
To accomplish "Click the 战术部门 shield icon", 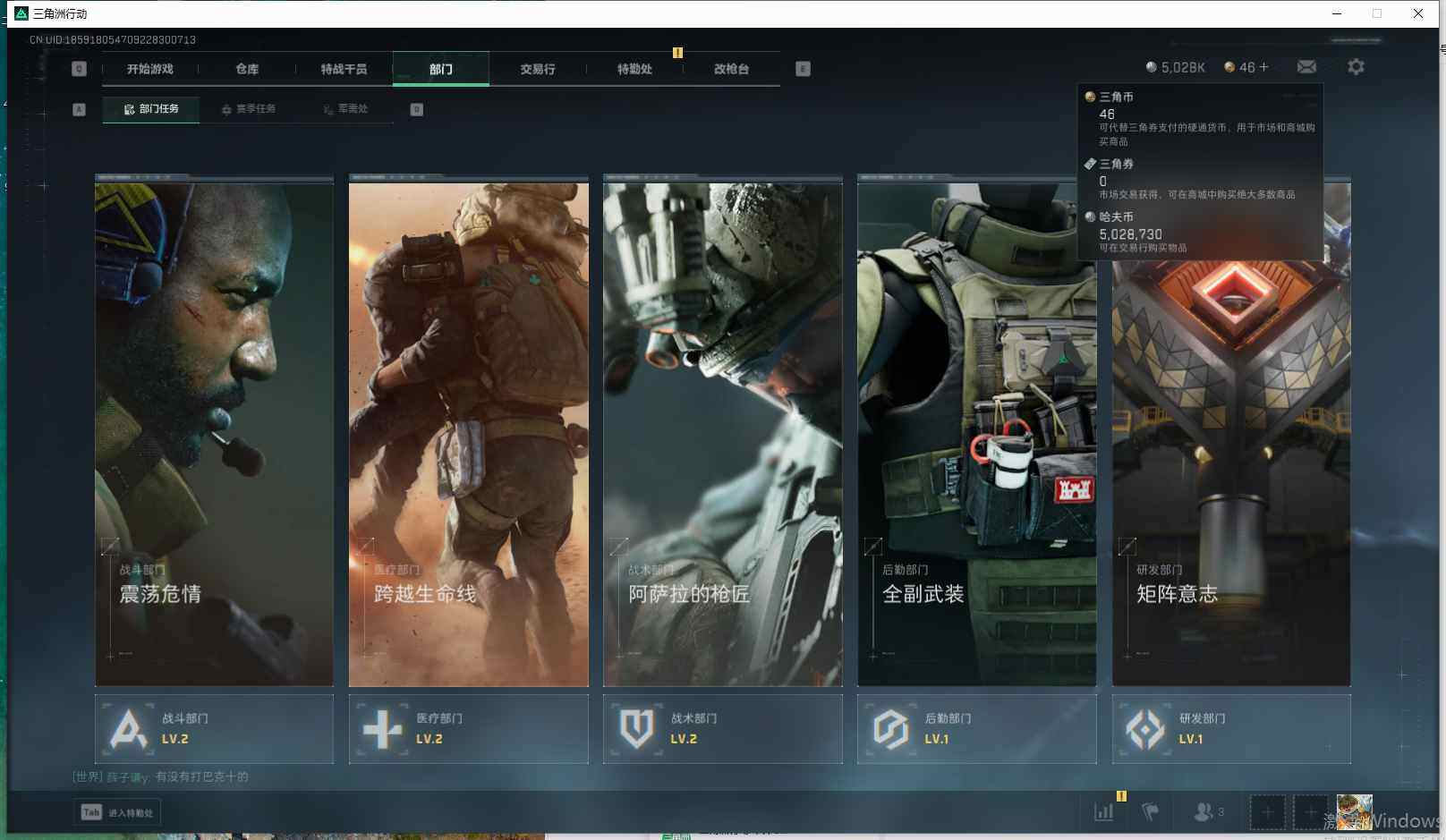I will pyautogui.click(x=636, y=729).
